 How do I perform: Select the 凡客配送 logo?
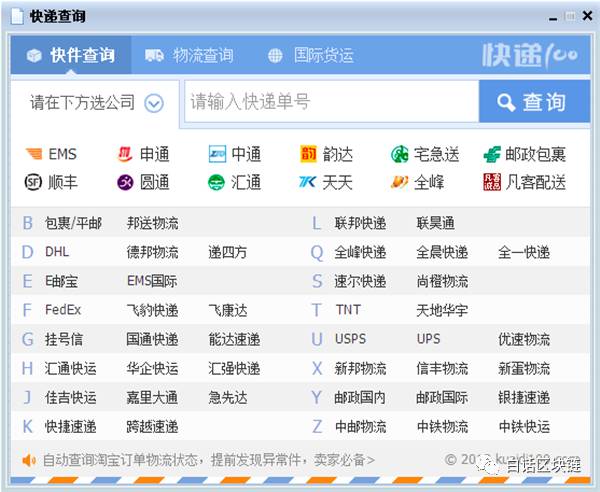point(492,182)
